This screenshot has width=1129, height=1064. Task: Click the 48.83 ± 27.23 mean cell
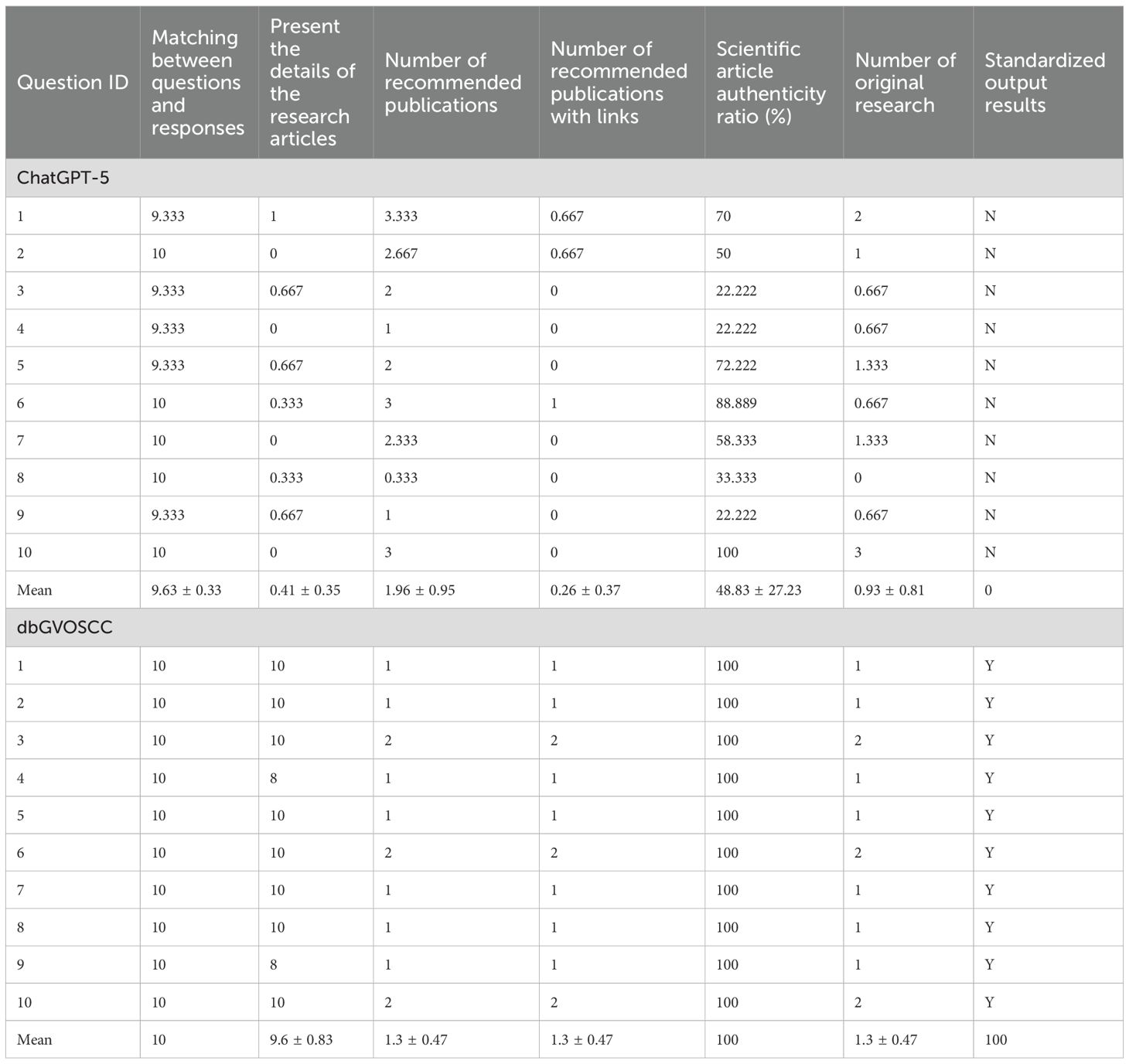point(758,590)
